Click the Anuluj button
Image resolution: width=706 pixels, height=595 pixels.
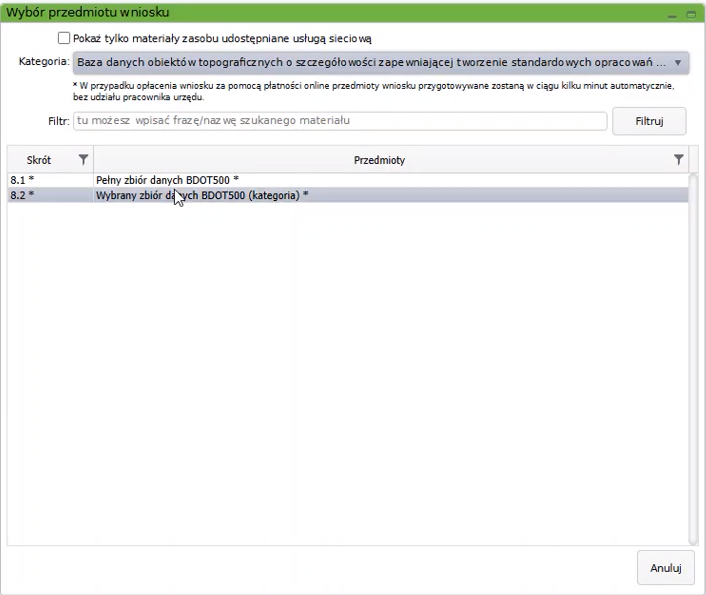[x=665, y=568]
